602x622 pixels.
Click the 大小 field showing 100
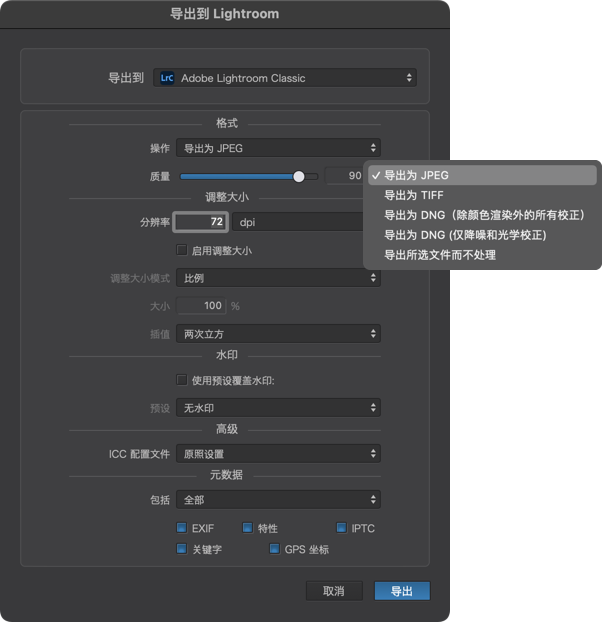click(x=201, y=305)
